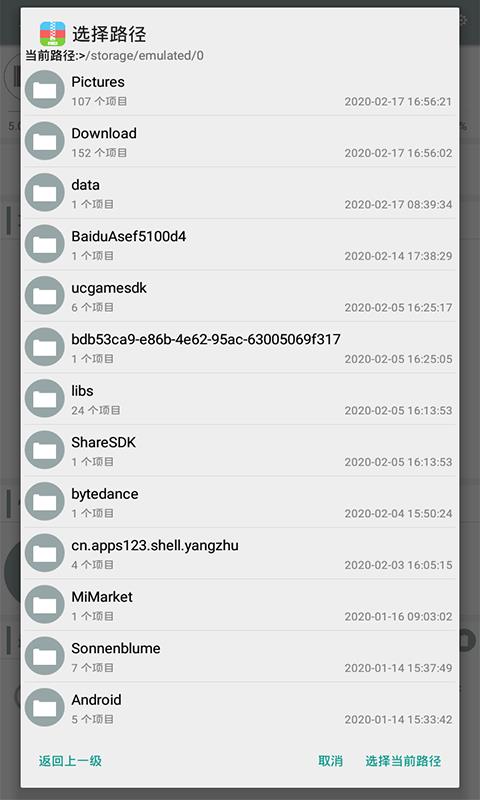
Task: Open the ShareSDK folder icon
Action: point(44,450)
